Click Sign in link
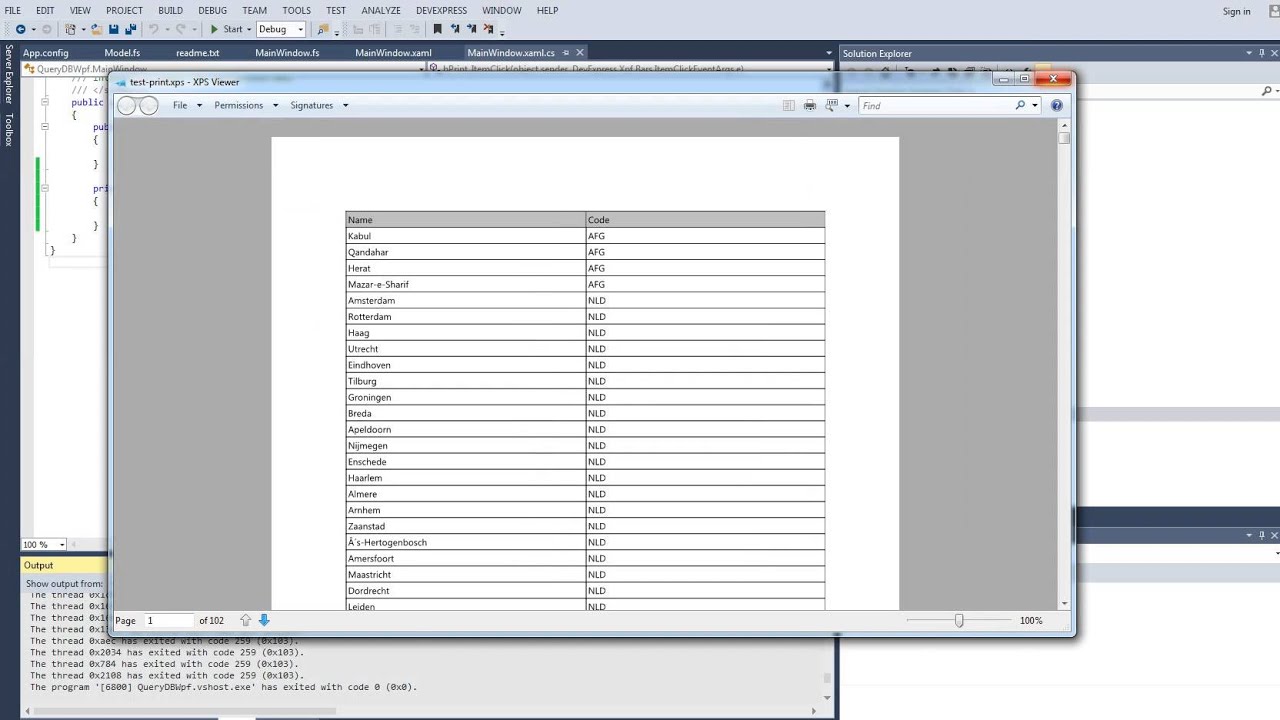Screen dimensions: 1280x720 1236,11
